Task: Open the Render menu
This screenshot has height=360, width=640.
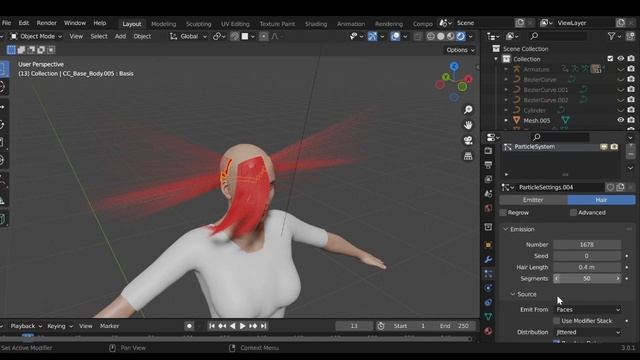Action: (47, 23)
